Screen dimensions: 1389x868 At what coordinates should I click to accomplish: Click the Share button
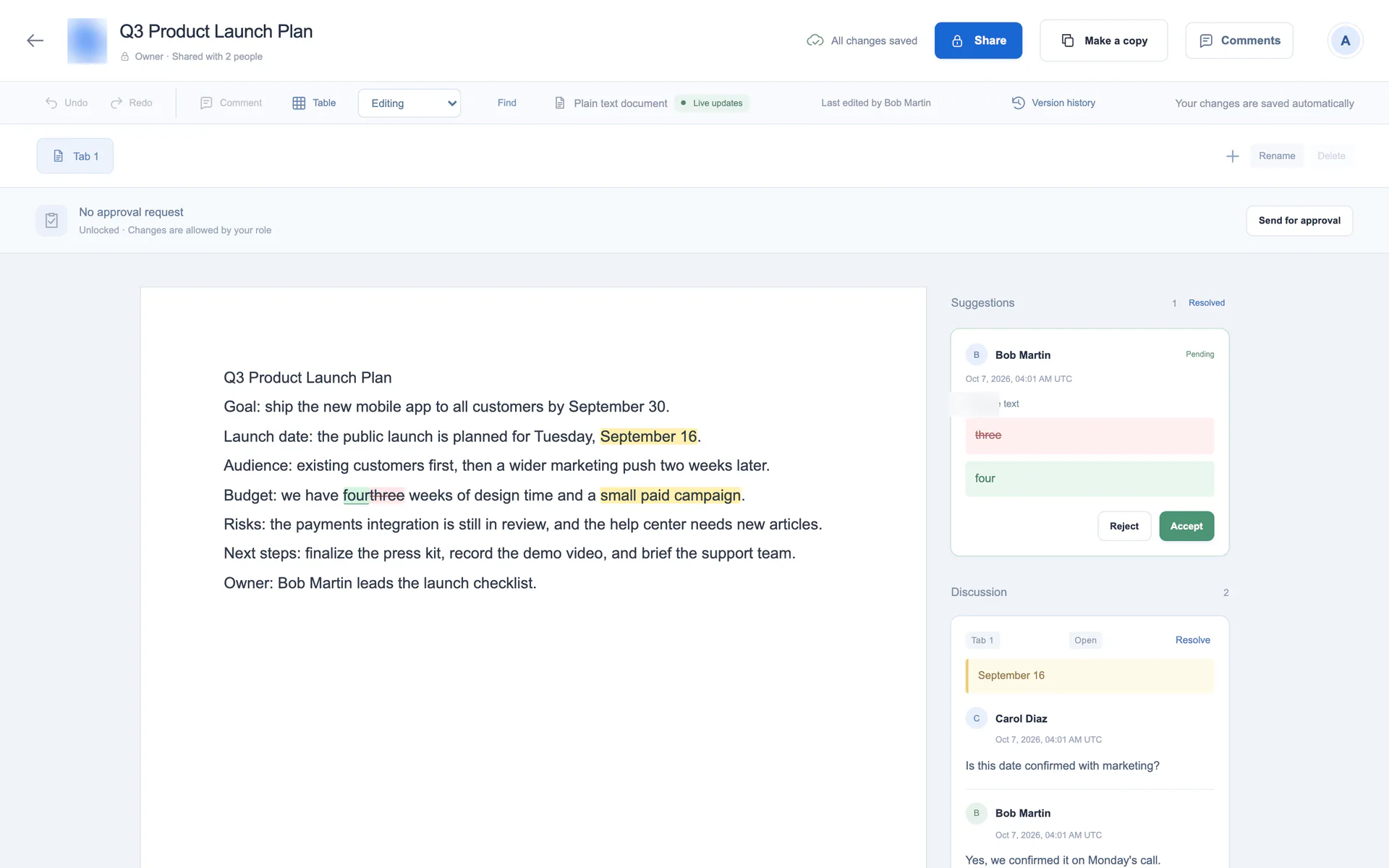click(x=978, y=41)
